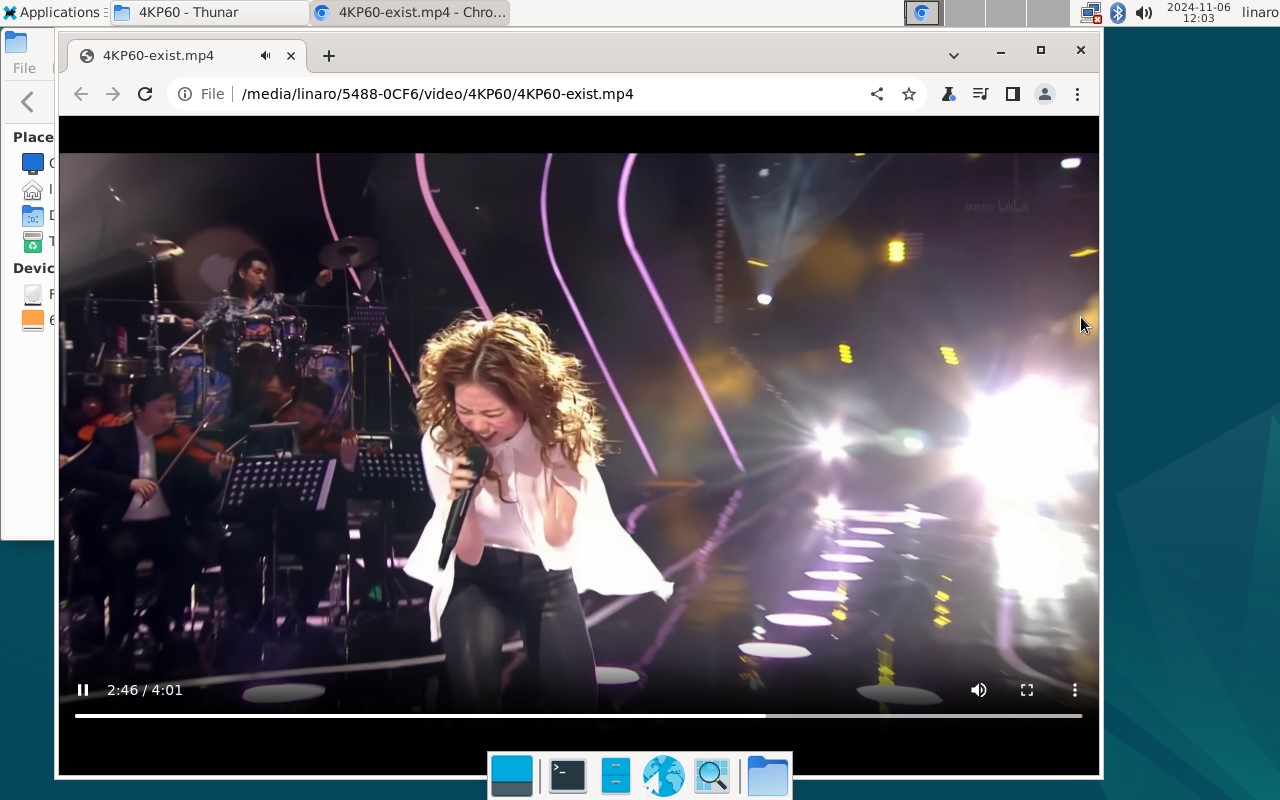Mute the video with the speaker icon

pyautogui.click(x=978, y=690)
